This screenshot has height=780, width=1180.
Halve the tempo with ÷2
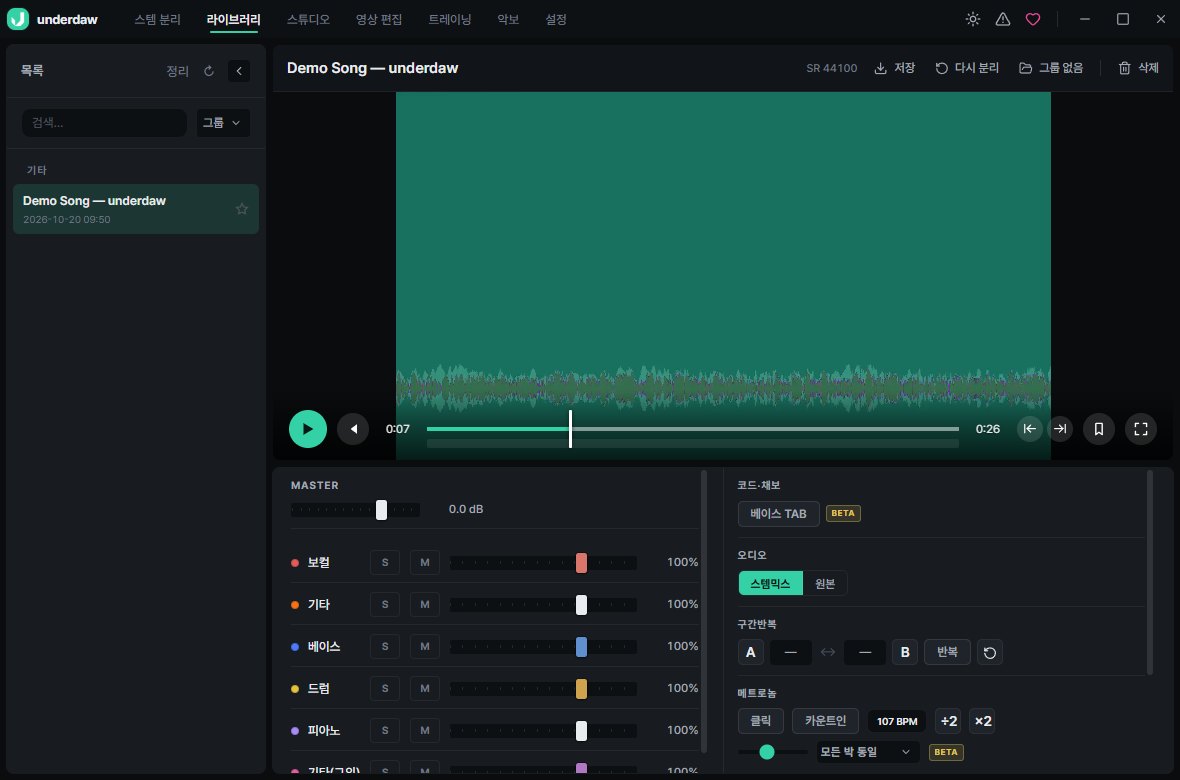tap(949, 721)
